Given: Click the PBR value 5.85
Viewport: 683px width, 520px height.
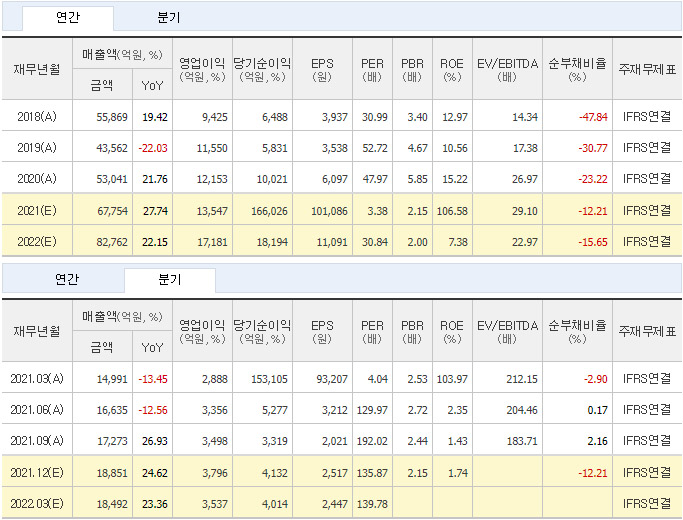Looking at the screenshot, I should point(417,179).
